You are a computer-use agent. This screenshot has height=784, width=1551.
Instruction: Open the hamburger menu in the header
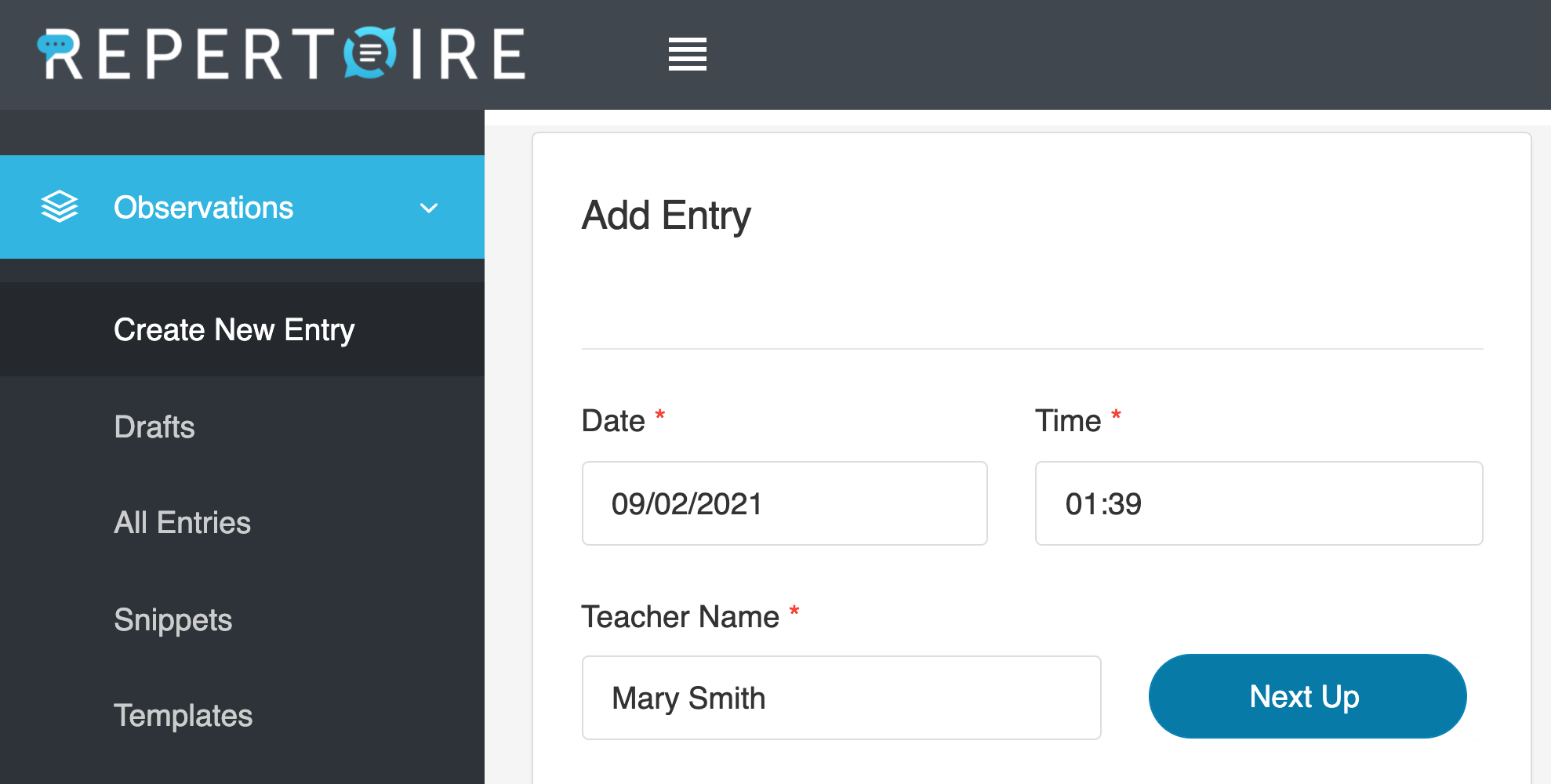(x=687, y=54)
